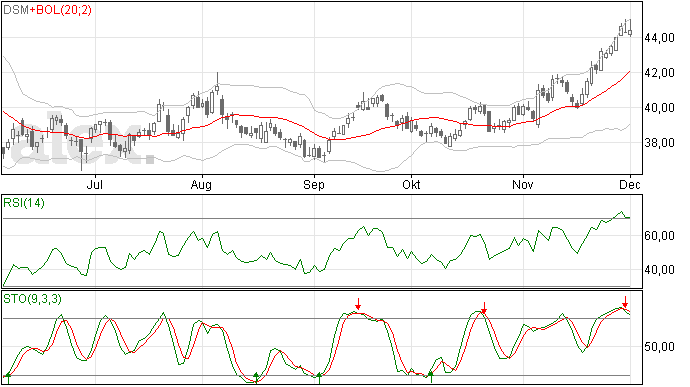Click the red sell arrow in late October stochastic
This screenshot has width=690, height=387.
pos(484,308)
